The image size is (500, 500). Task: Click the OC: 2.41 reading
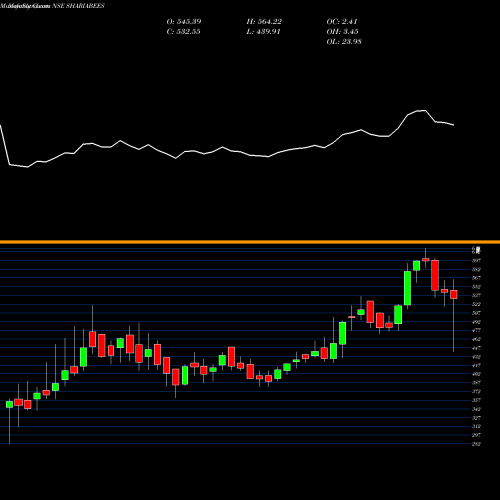(x=342, y=22)
